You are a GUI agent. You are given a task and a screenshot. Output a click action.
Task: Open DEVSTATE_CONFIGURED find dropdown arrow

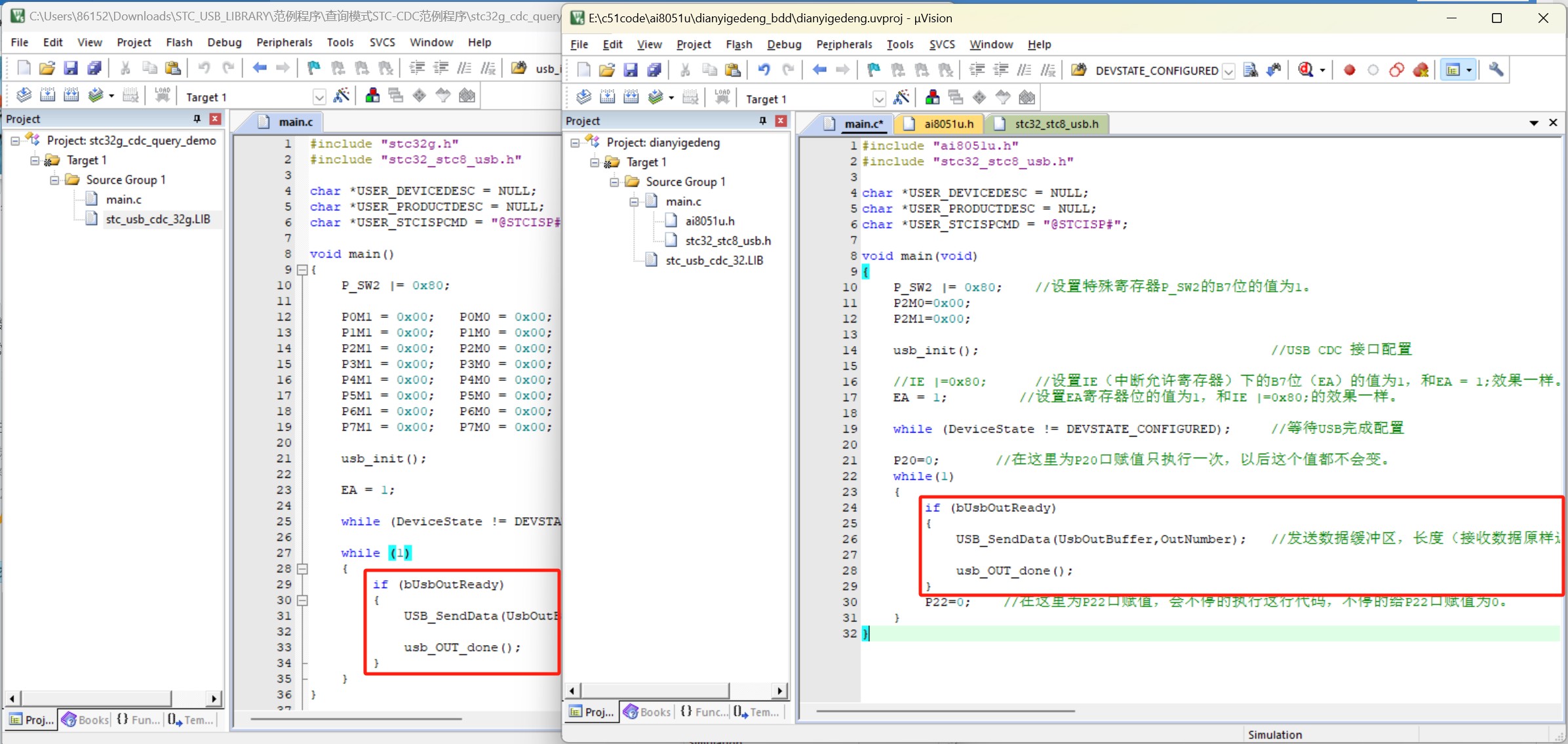[1229, 71]
